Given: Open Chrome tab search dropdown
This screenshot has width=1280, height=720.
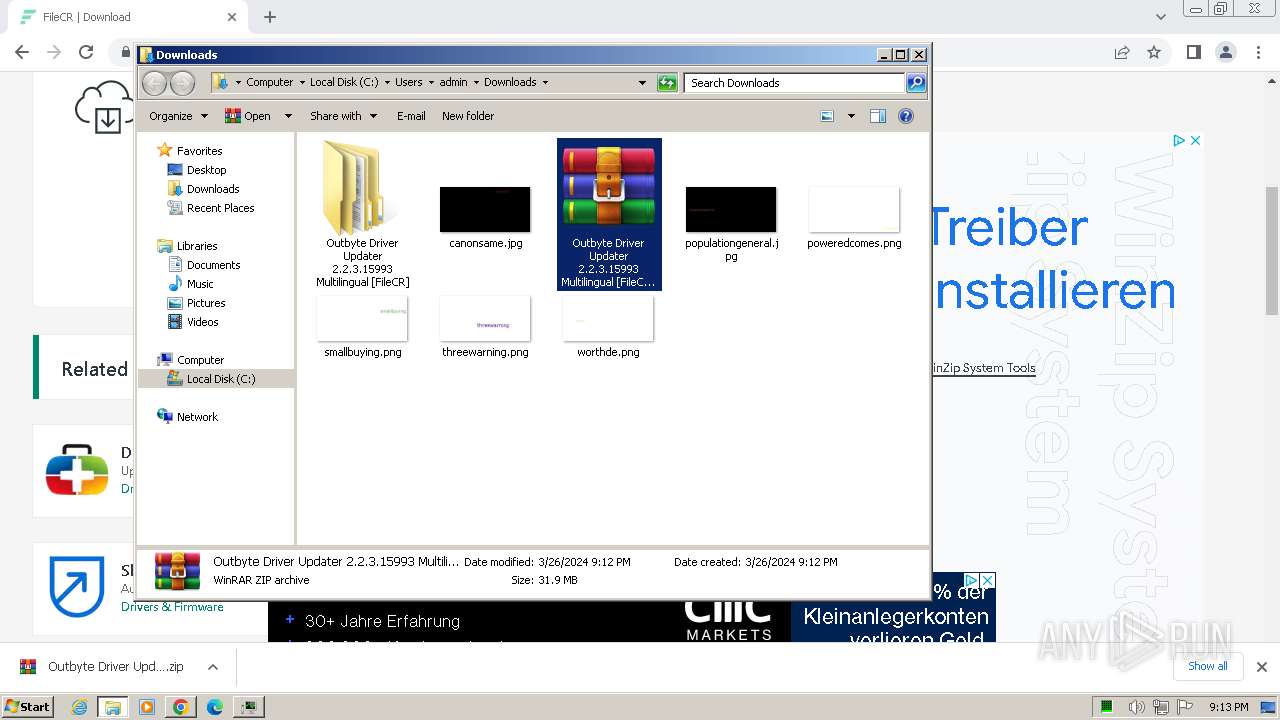Looking at the screenshot, I should coord(1160,17).
